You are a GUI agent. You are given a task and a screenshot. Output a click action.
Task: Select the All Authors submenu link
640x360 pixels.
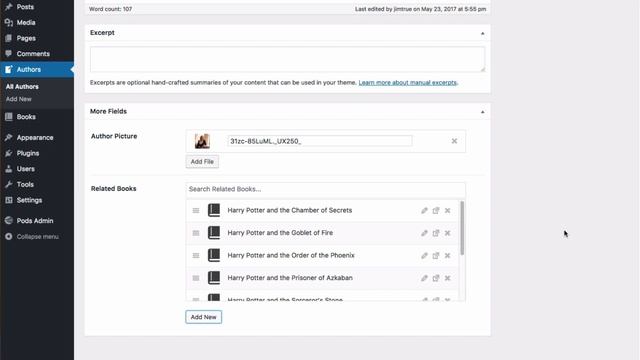22,87
